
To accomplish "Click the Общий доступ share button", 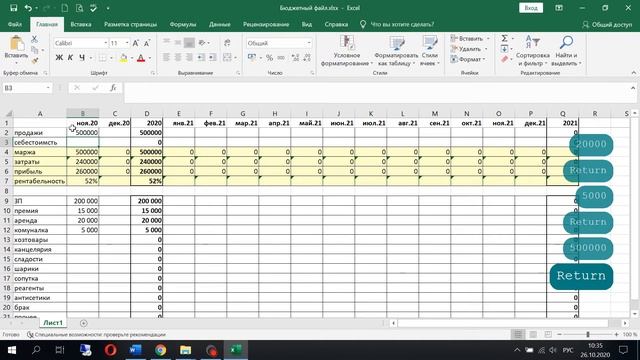I will point(607,24).
